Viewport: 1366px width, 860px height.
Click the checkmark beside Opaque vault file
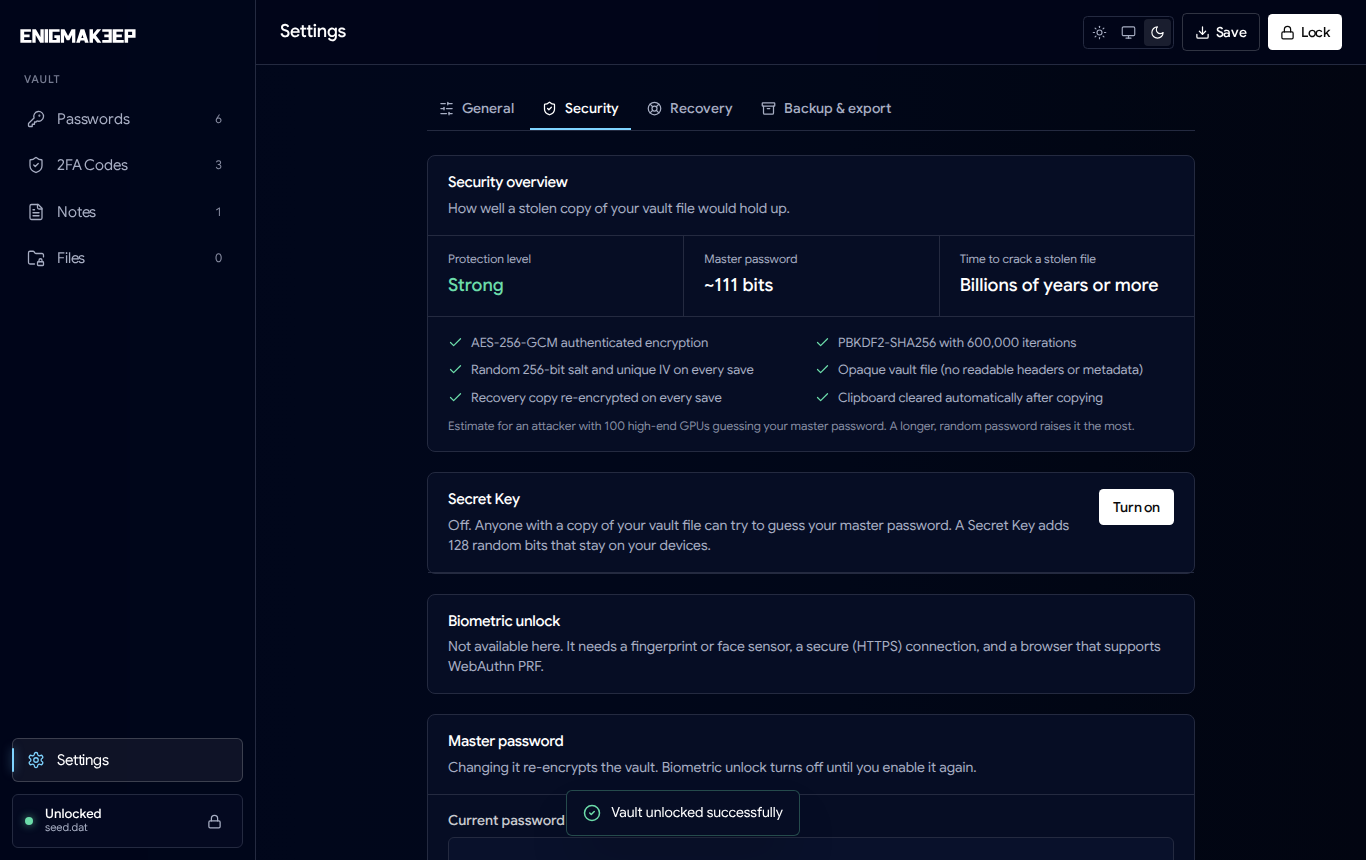click(823, 370)
